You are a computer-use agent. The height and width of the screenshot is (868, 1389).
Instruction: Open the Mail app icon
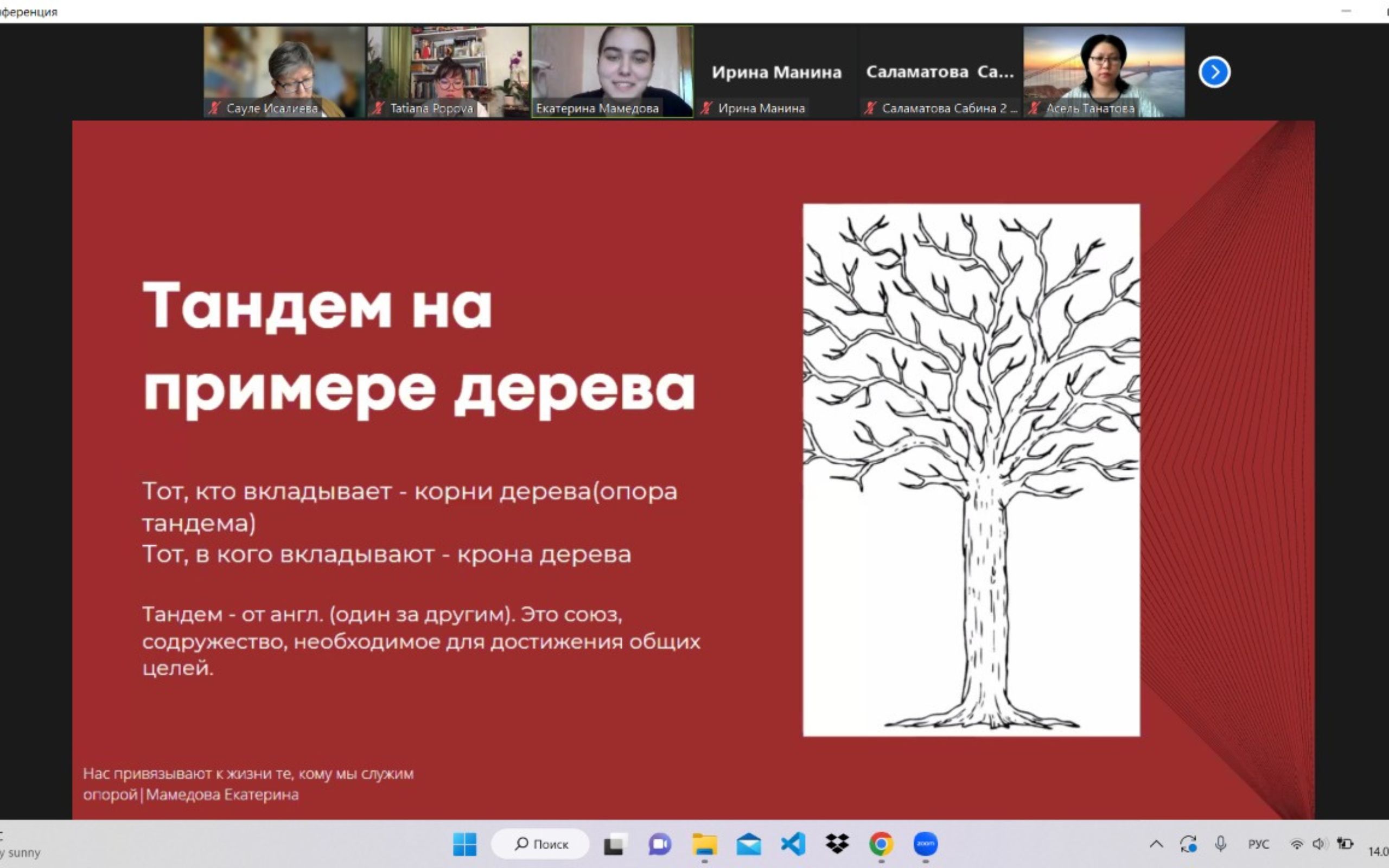pos(748,844)
